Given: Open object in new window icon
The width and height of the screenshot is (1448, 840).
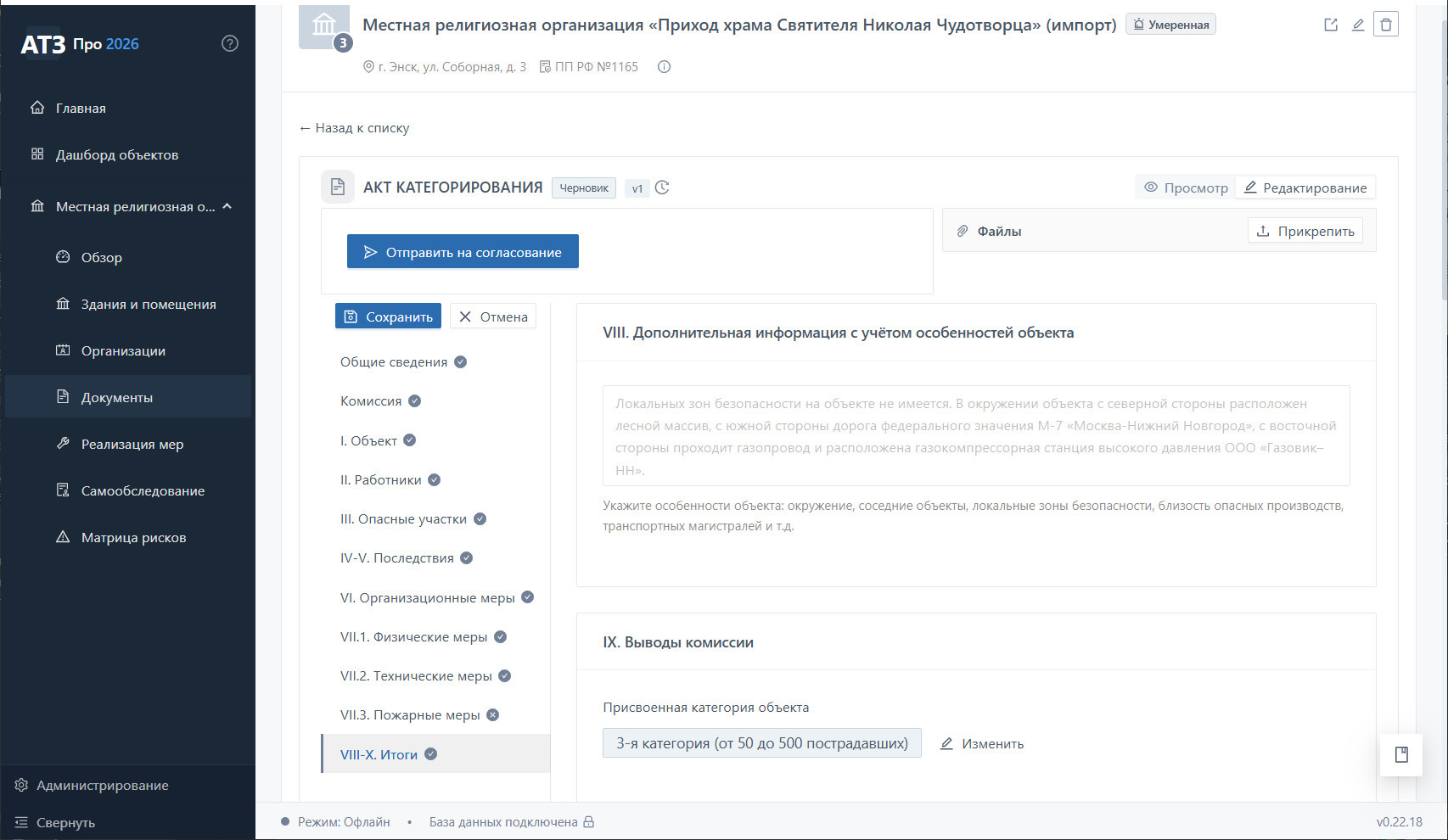Looking at the screenshot, I should tap(1331, 25).
